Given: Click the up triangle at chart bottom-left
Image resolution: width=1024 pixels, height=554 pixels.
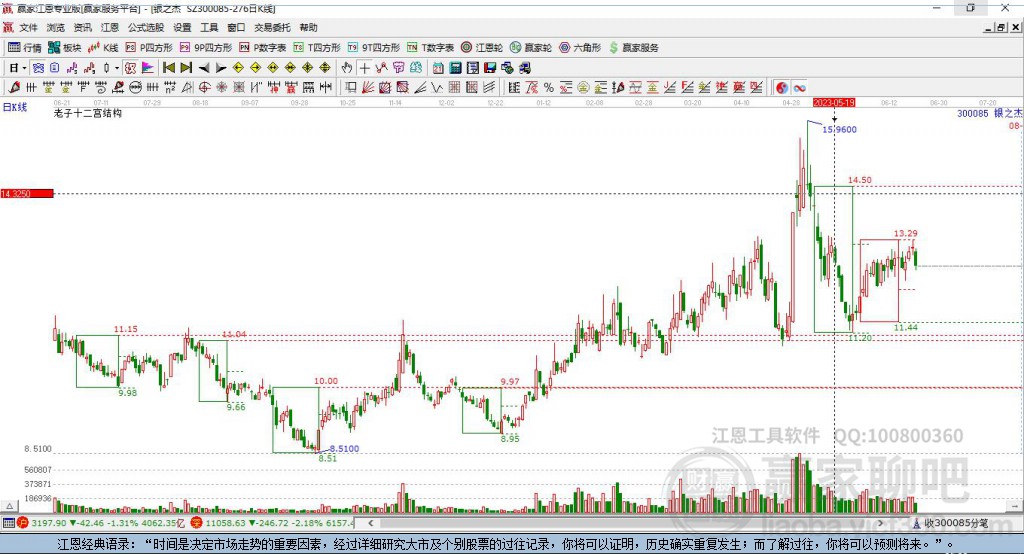Looking at the screenshot, I should coord(9,506).
